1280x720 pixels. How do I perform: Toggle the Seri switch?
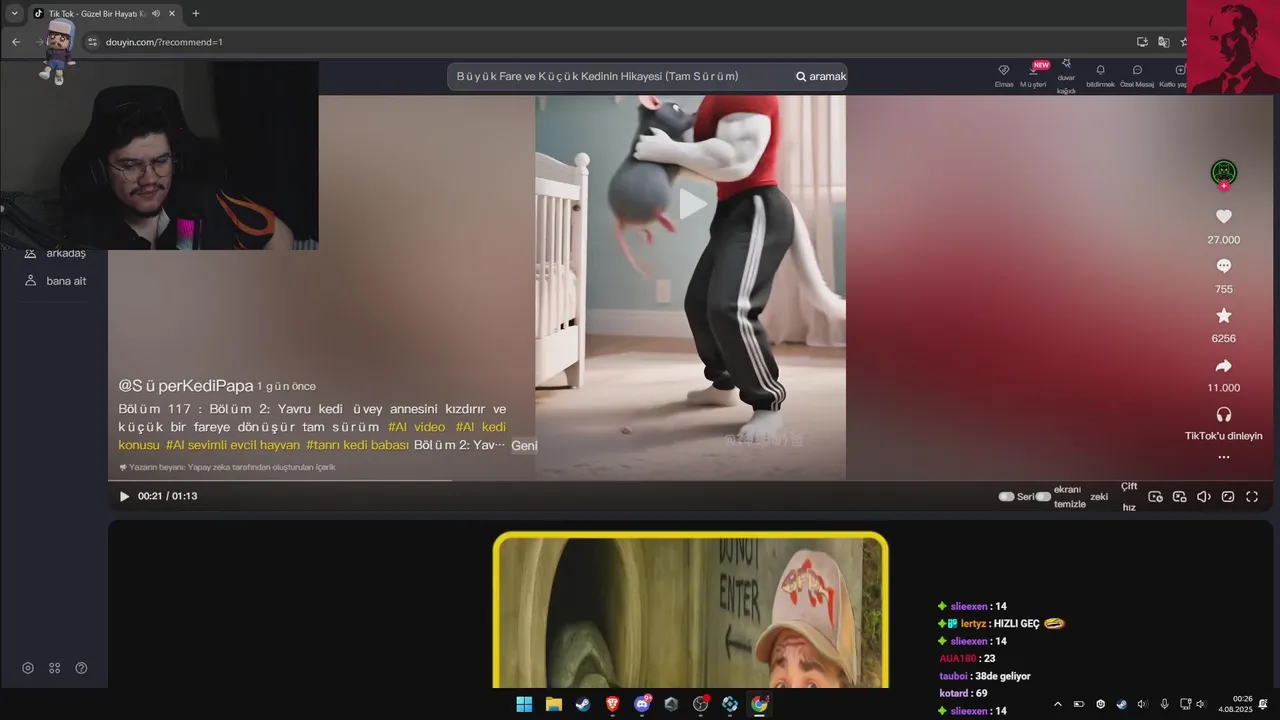pyautogui.click(x=1007, y=496)
